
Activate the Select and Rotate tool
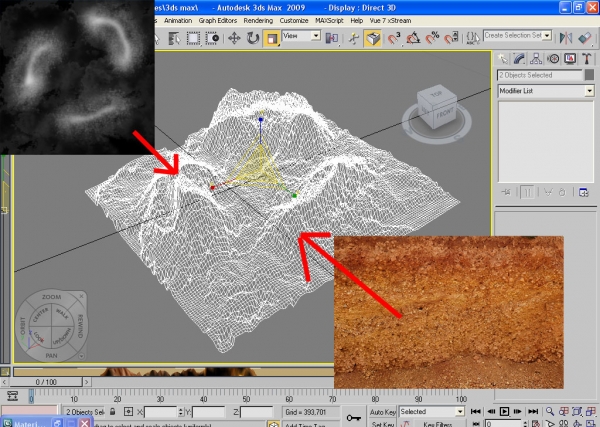pyautogui.click(x=253, y=38)
